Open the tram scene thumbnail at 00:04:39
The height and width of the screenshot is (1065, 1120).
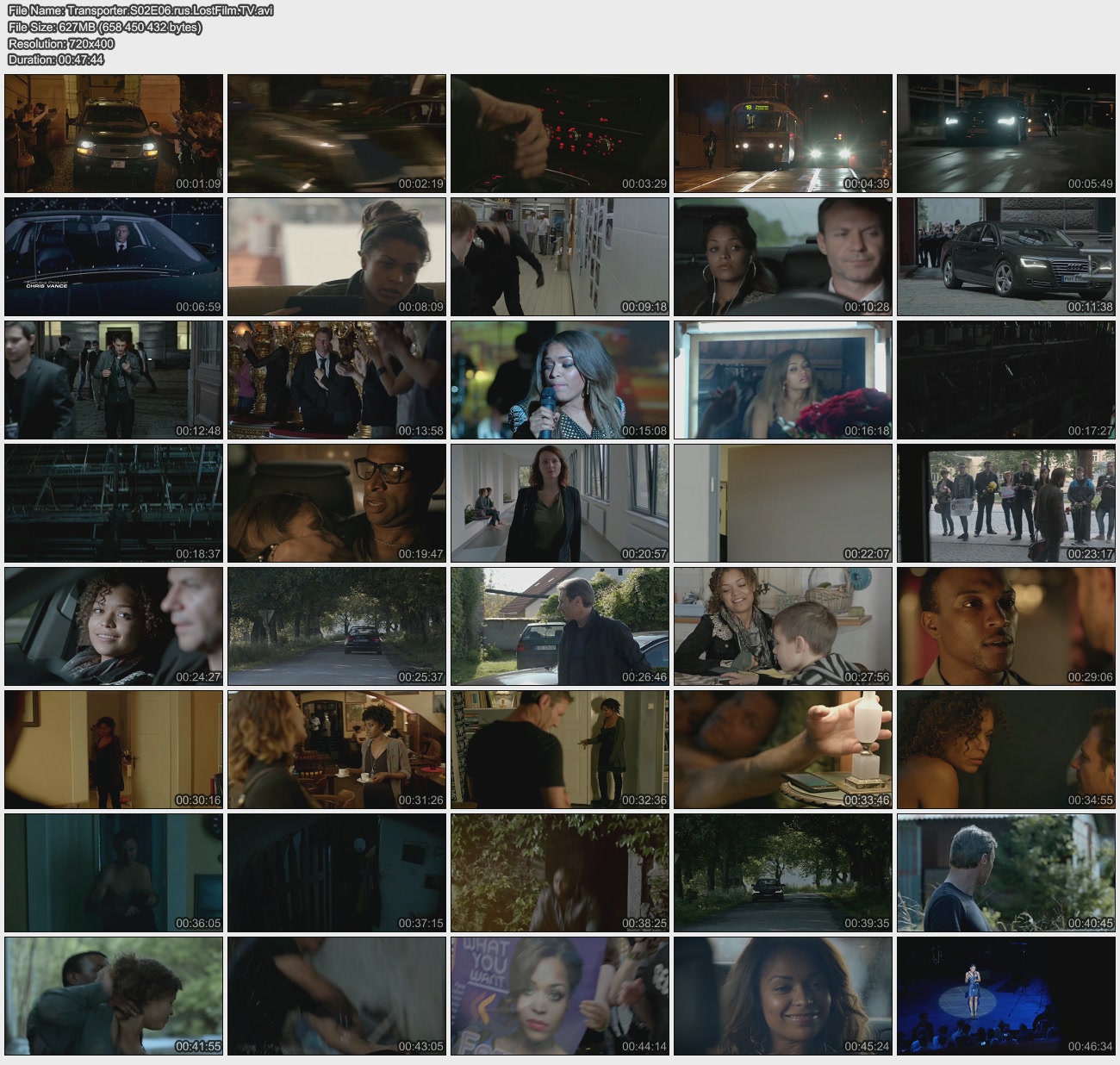783,134
